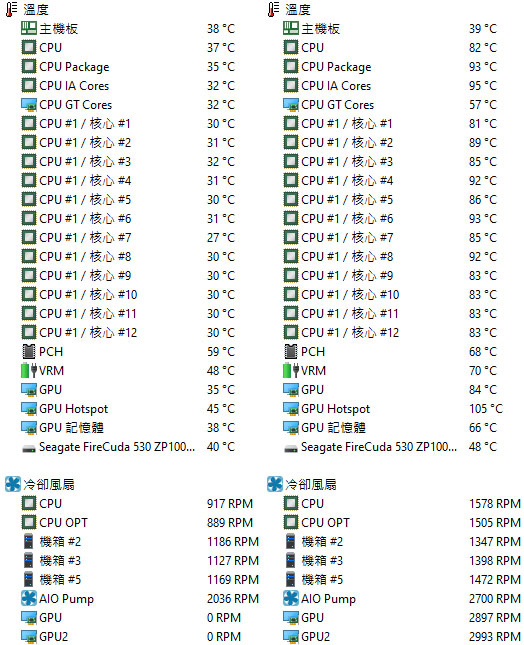Click 核心 #8 value reading 92 °C
The image size is (524, 645).
[x=483, y=256]
